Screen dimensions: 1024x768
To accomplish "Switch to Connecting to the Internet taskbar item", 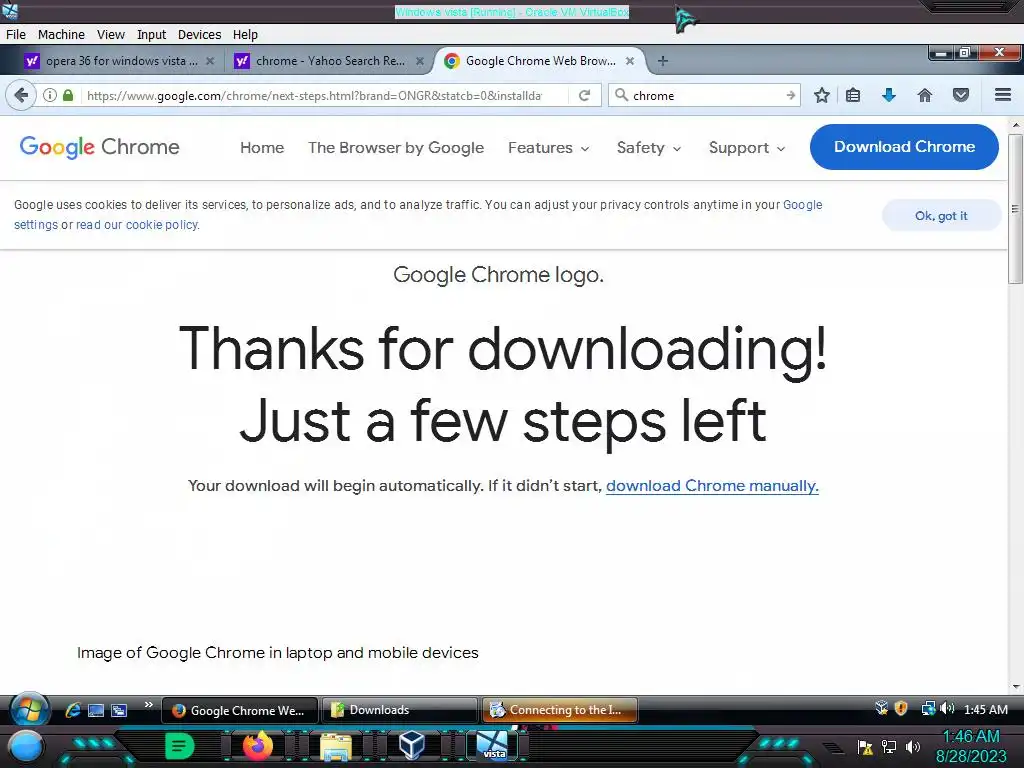I will point(560,710).
